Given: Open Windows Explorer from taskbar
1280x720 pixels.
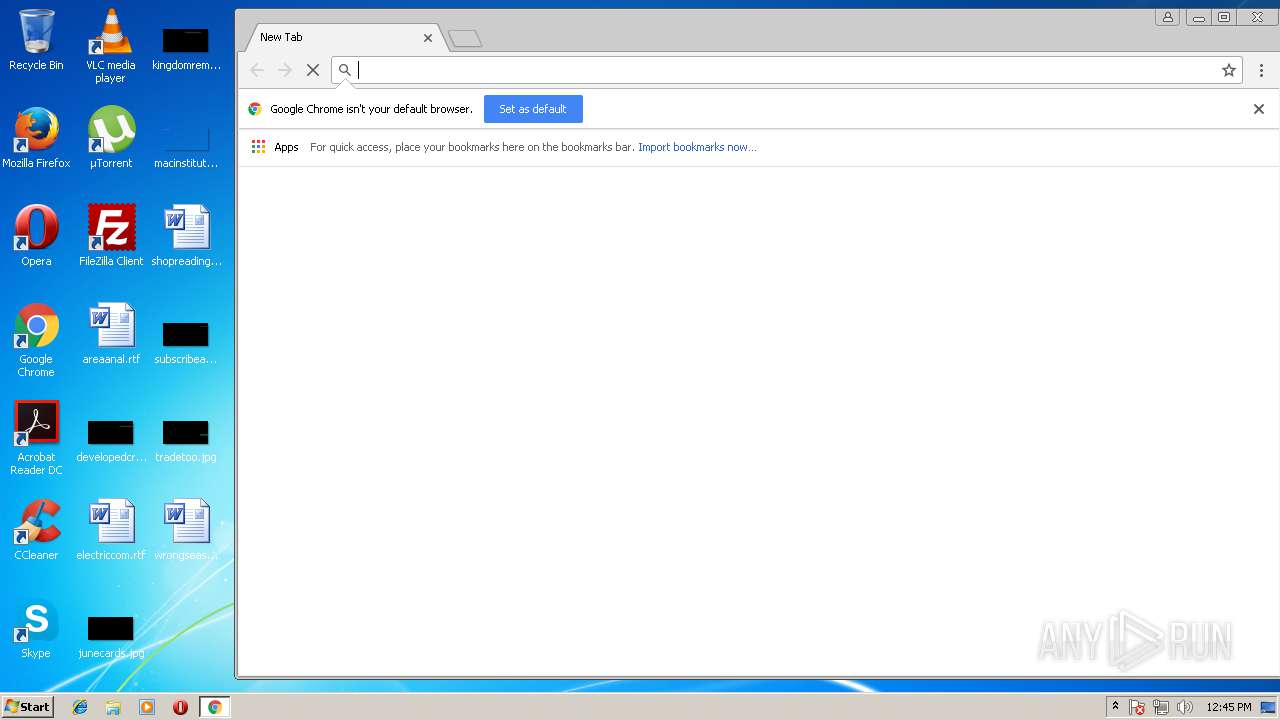Looking at the screenshot, I should 113,707.
